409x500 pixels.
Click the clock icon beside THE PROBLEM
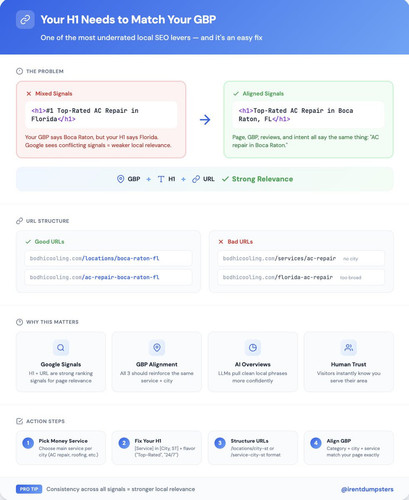pyautogui.click(x=20, y=71)
